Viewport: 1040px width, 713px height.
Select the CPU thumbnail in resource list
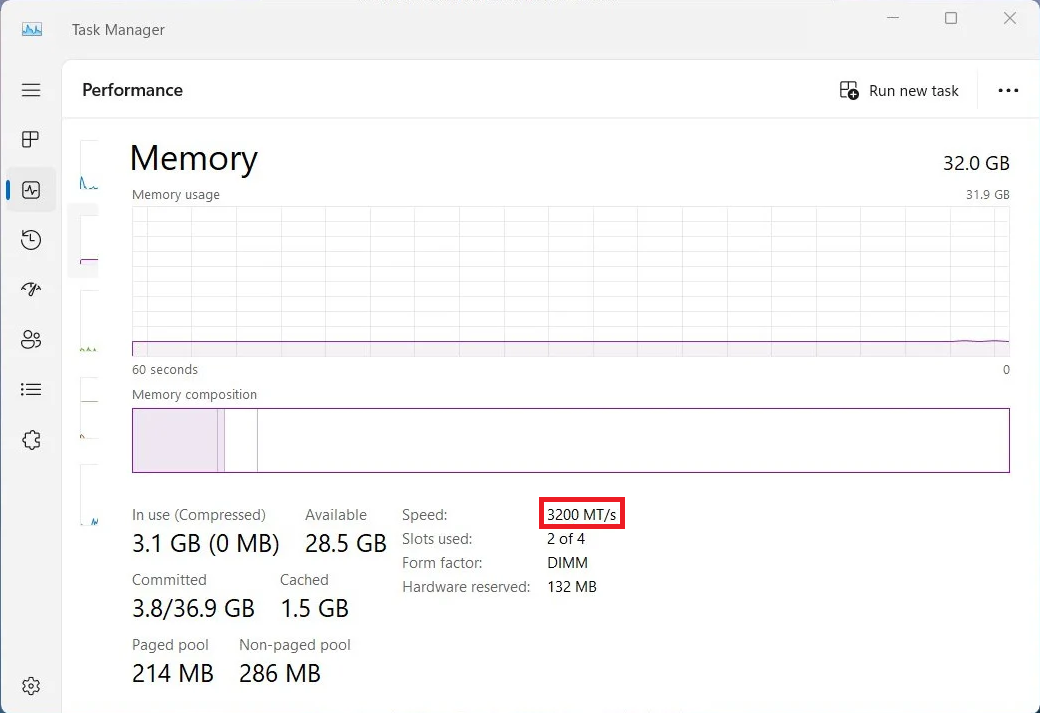(x=89, y=166)
